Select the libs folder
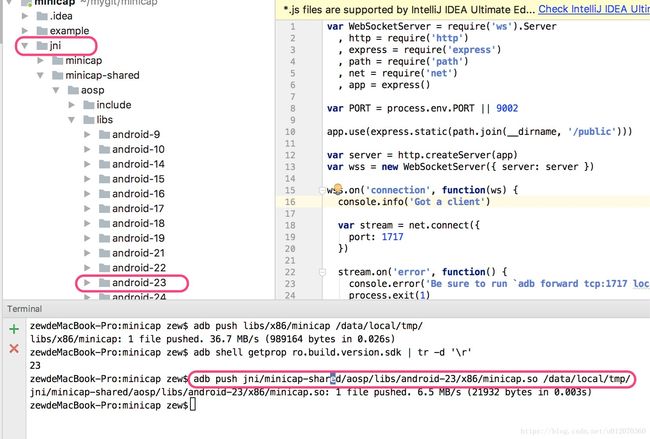Screen dimensions: 650x439 pos(98,120)
